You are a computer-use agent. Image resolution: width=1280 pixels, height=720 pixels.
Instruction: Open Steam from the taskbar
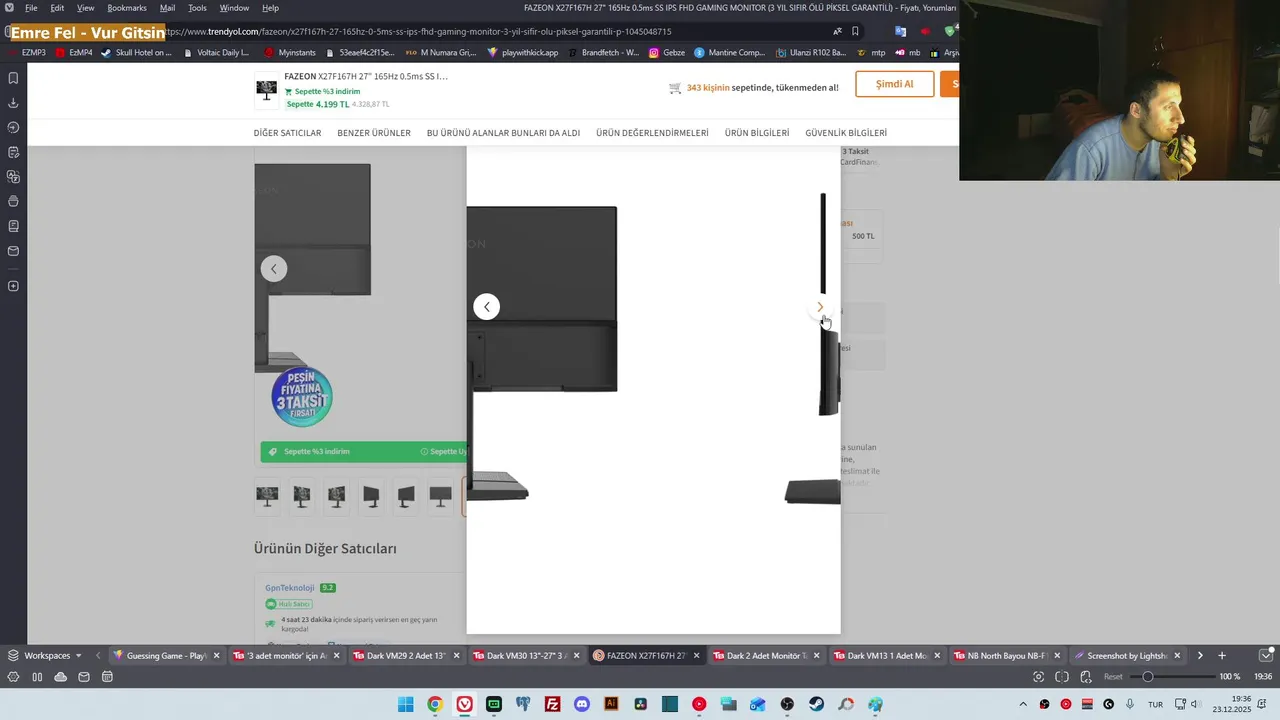click(816, 704)
